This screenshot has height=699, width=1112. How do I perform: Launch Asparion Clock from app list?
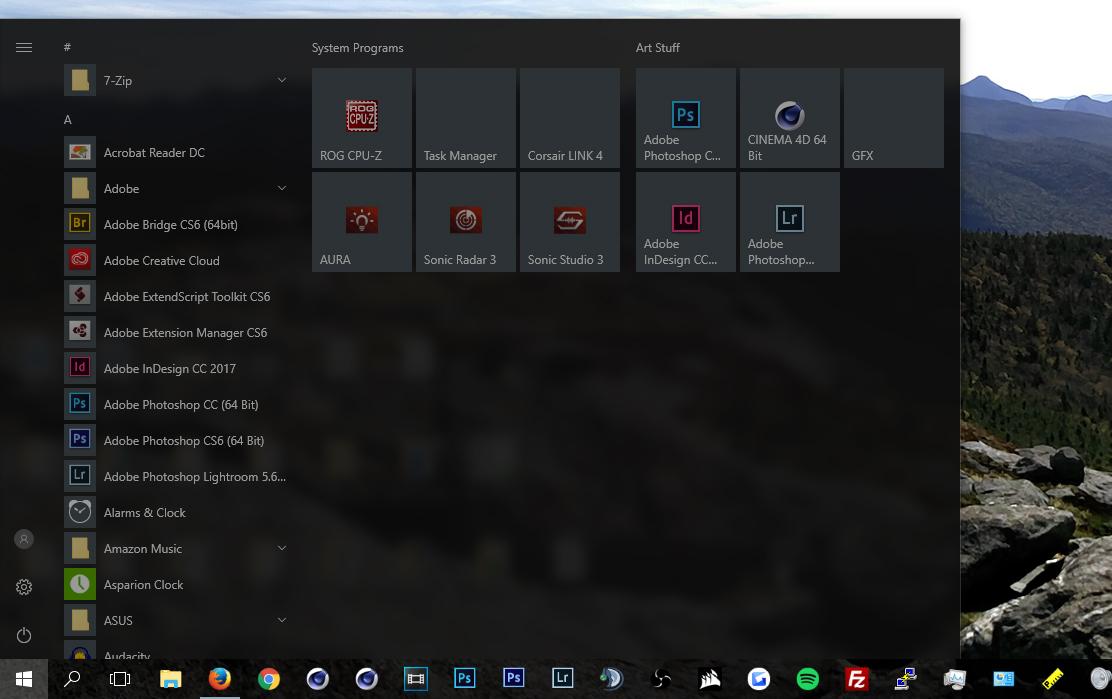click(177, 585)
